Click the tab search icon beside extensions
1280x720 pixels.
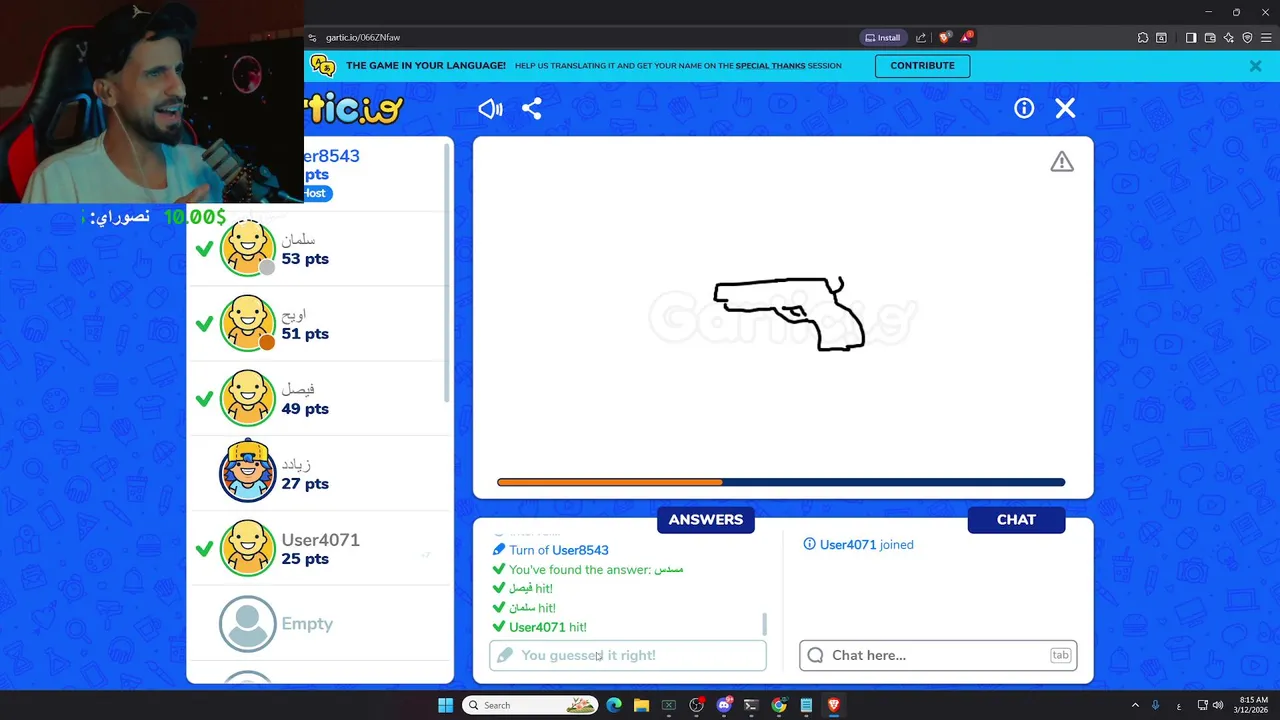pos(1161,38)
